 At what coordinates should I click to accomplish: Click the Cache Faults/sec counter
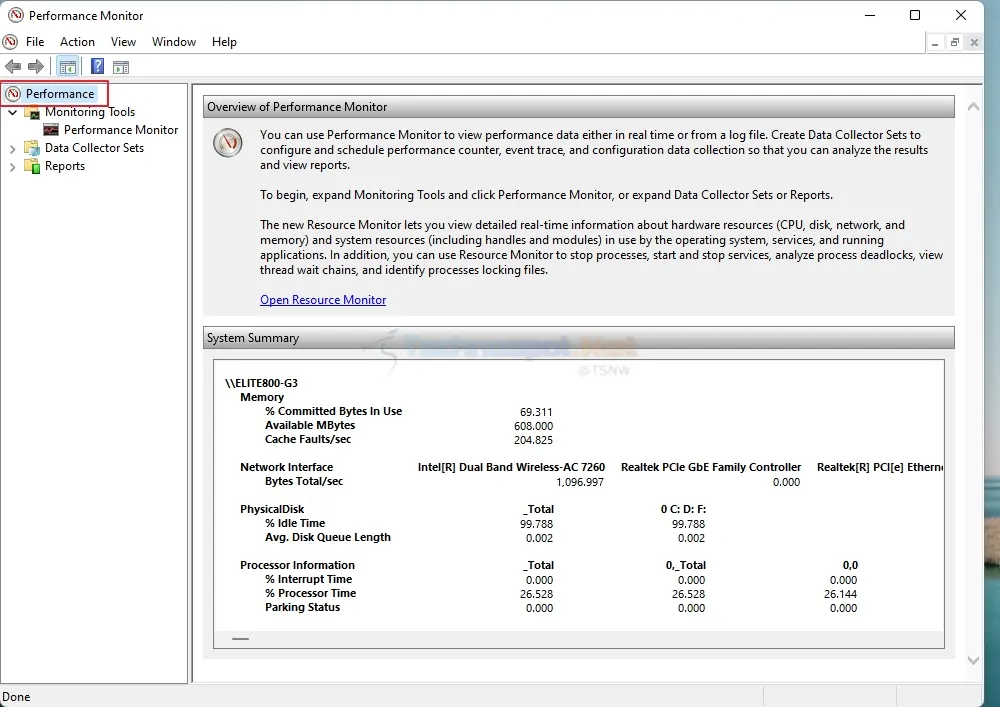308,439
